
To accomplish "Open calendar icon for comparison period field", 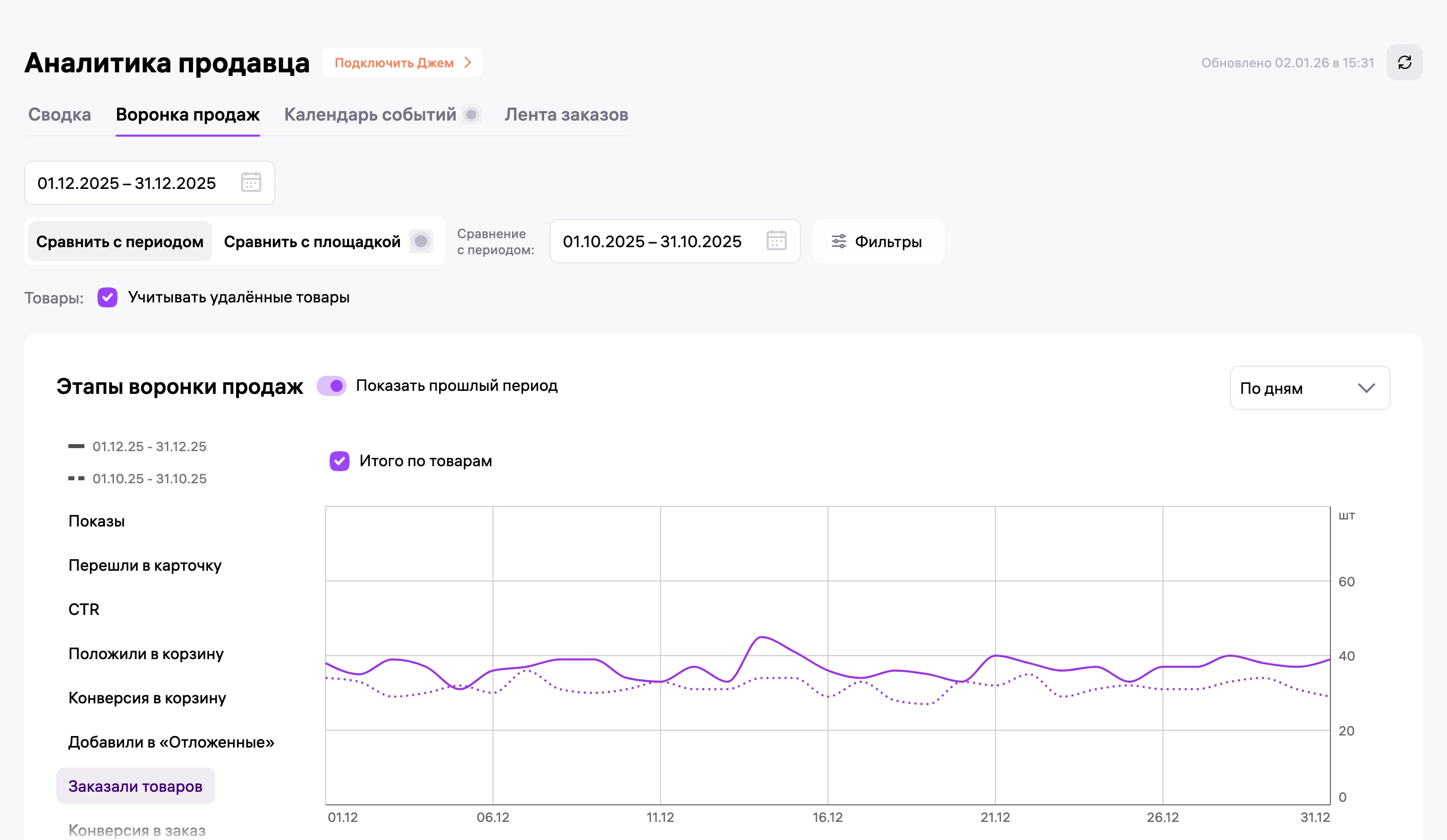I will click(x=776, y=241).
